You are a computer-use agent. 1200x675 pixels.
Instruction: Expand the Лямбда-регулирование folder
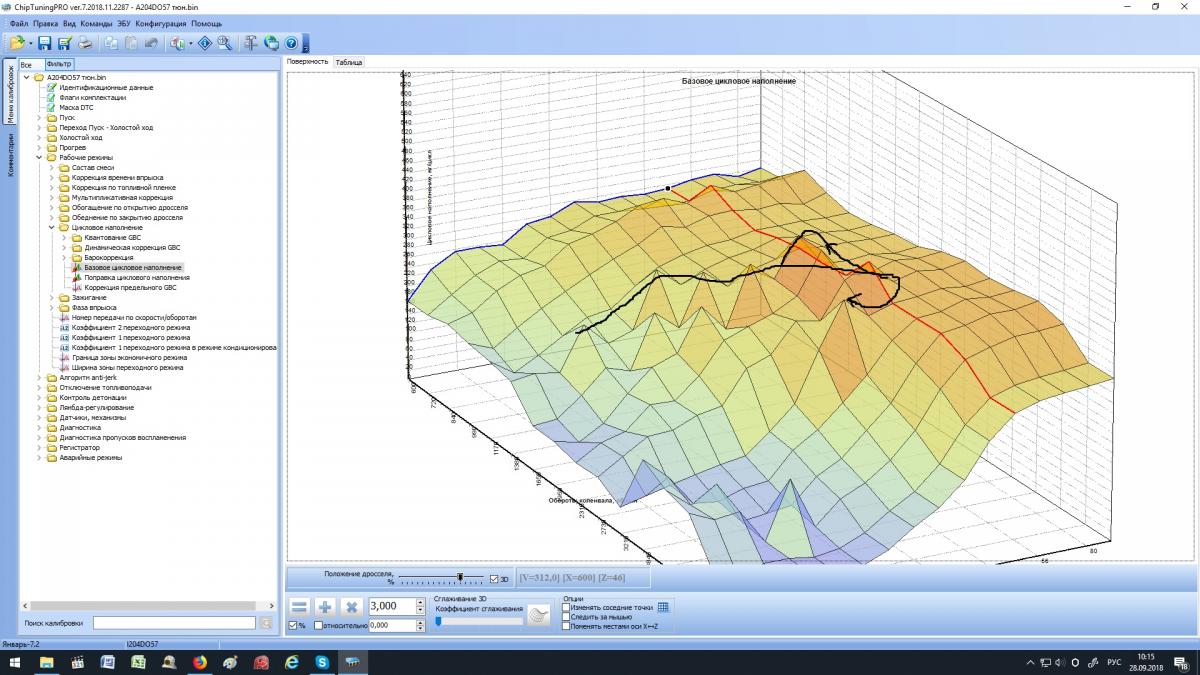(x=40, y=407)
